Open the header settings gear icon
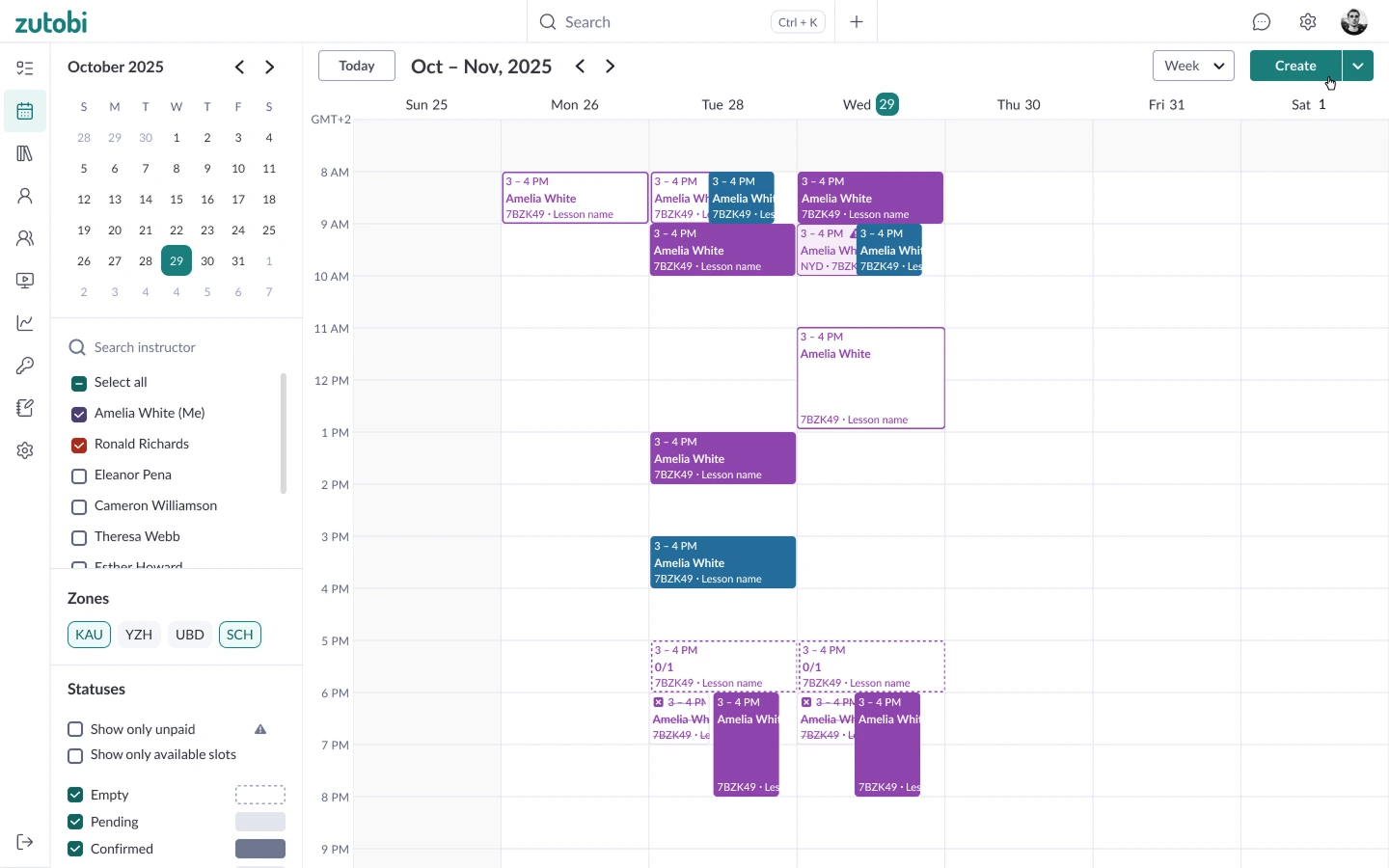Screen dimensions: 1389x868 pyautogui.click(x=1308, y=22)
